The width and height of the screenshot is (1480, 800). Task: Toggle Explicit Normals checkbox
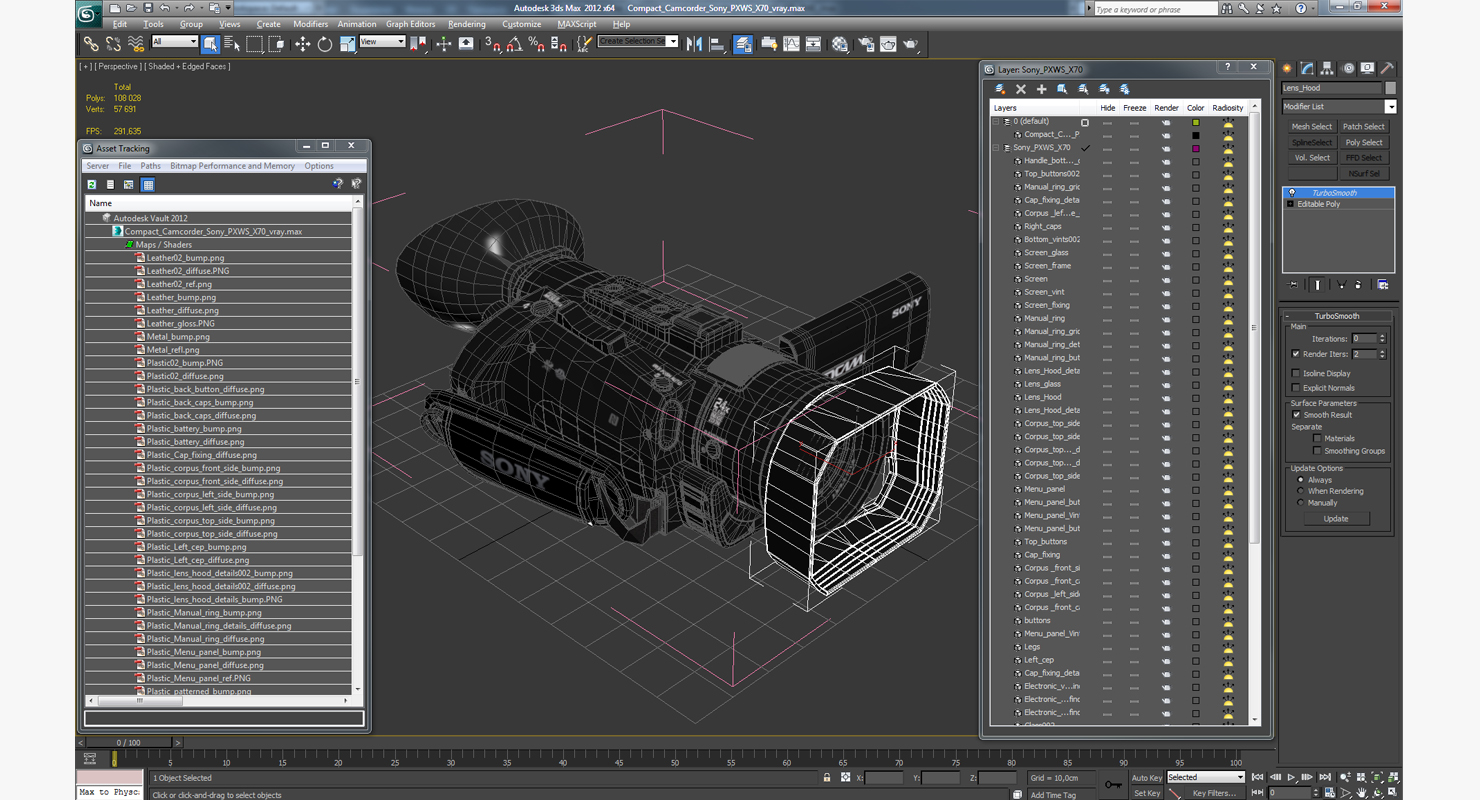coord(1296,388)
